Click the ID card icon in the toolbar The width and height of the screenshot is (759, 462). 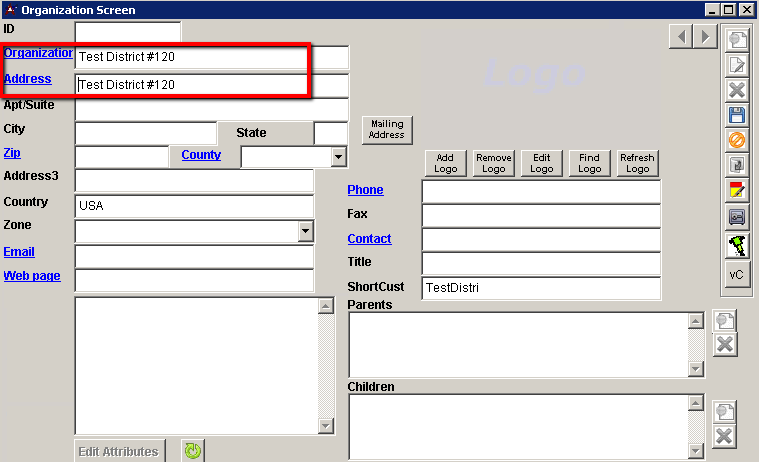tap(736, 216)
